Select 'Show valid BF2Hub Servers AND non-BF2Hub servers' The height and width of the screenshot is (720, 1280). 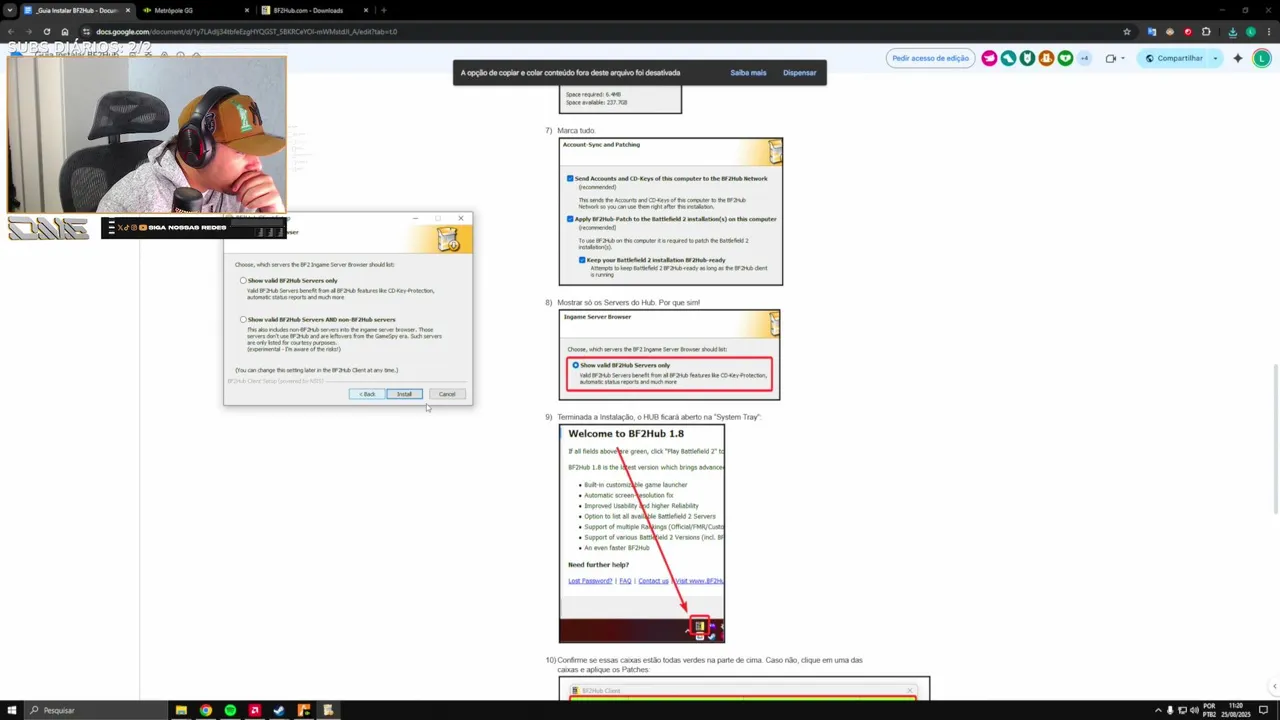click(243, 319)
